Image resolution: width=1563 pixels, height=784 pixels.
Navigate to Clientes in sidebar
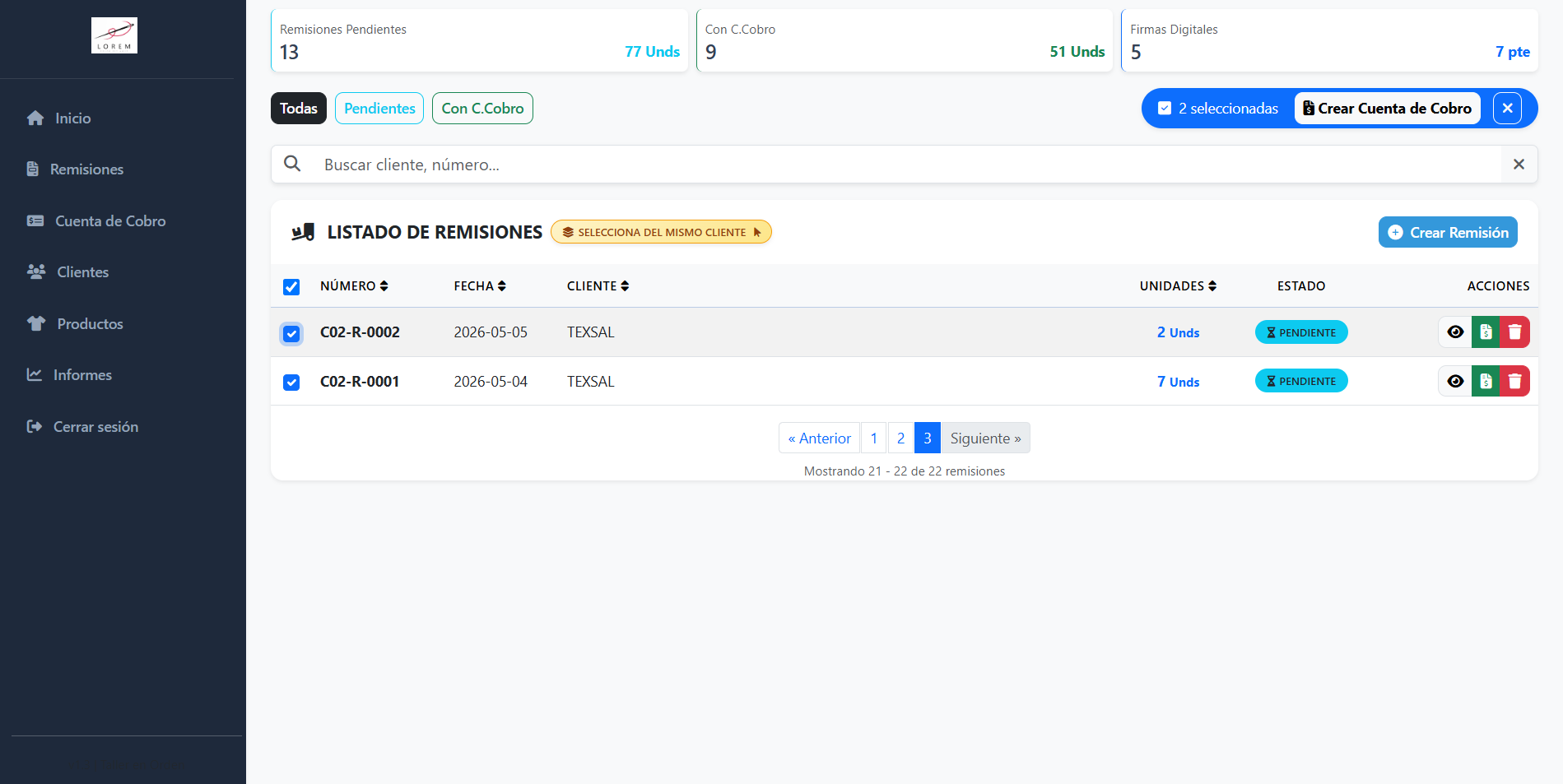point(67,272)
